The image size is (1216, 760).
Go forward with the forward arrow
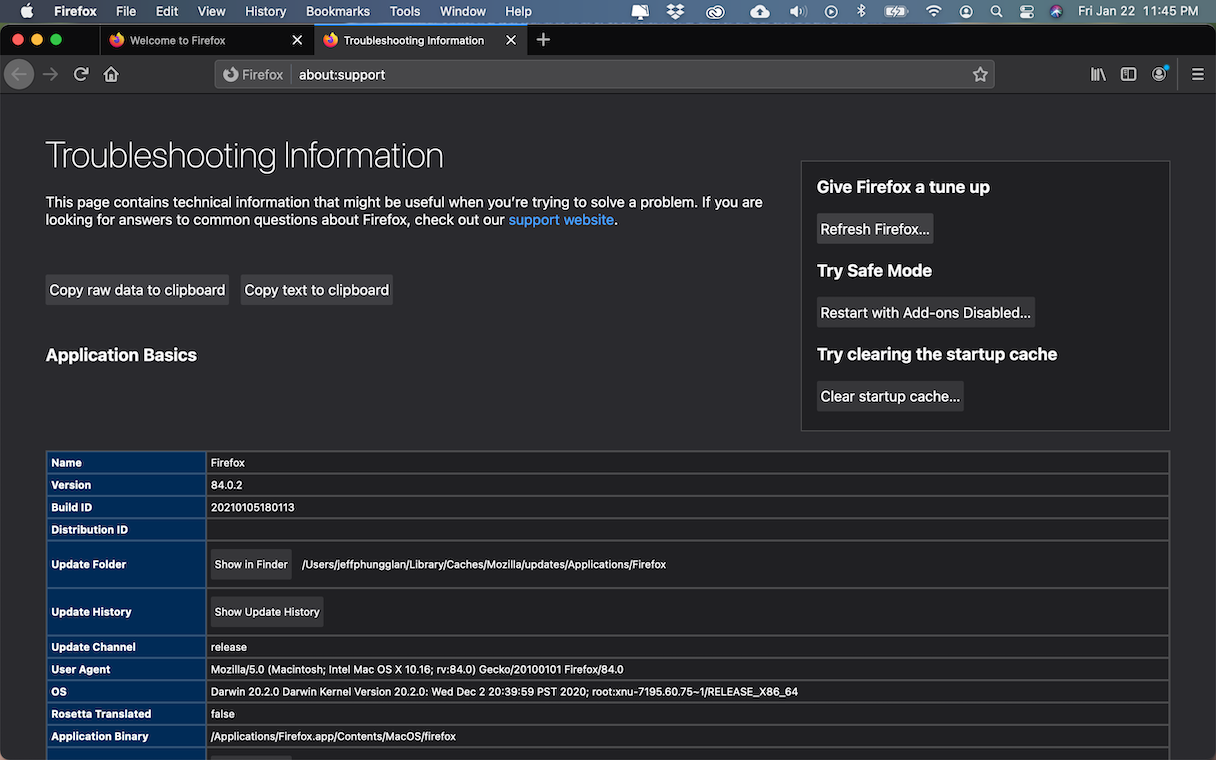point(50,74)
